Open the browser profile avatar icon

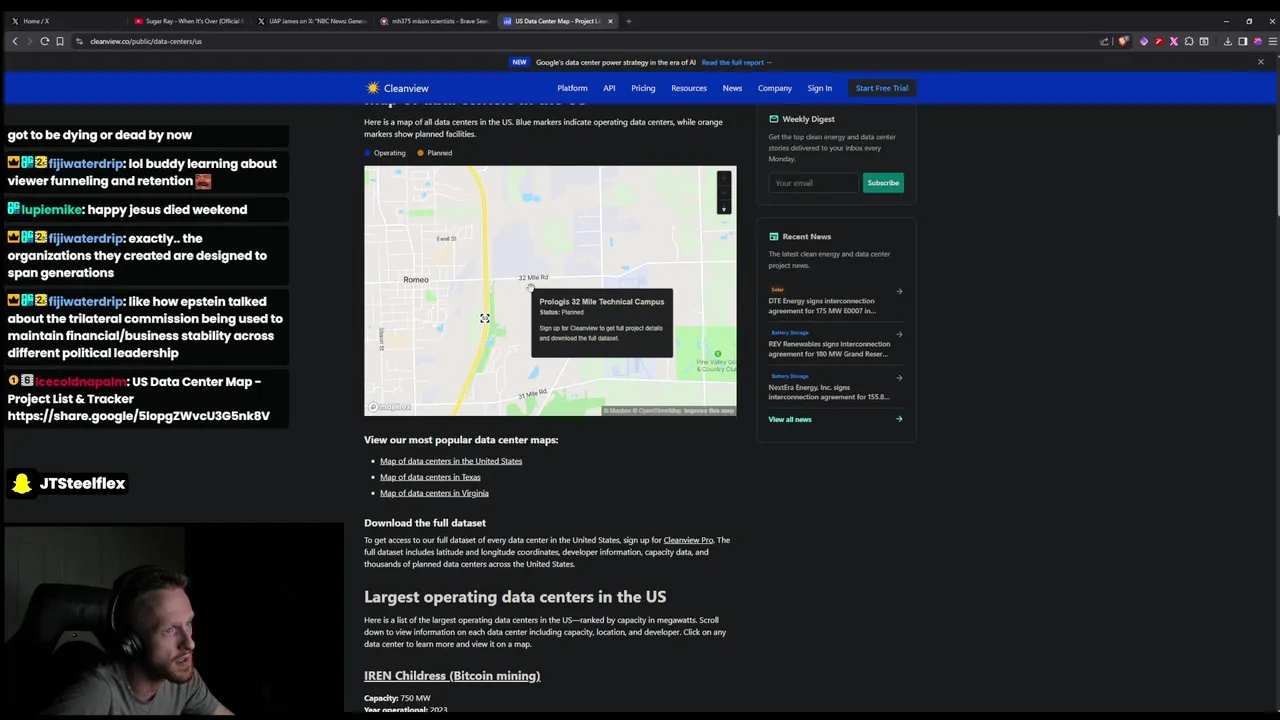click(1257, 41)
